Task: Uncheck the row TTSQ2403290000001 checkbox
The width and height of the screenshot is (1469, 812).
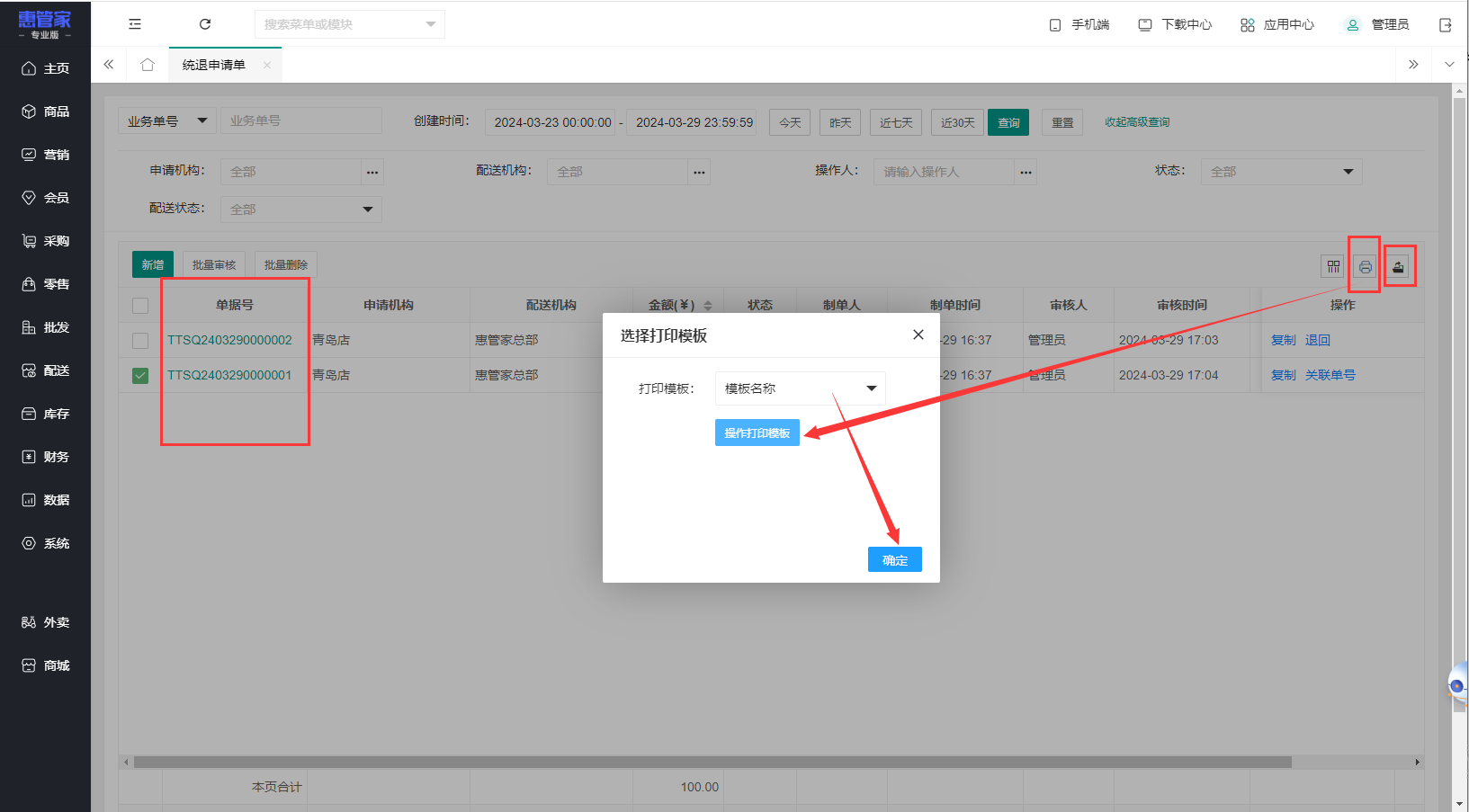Action: [140, 376]
